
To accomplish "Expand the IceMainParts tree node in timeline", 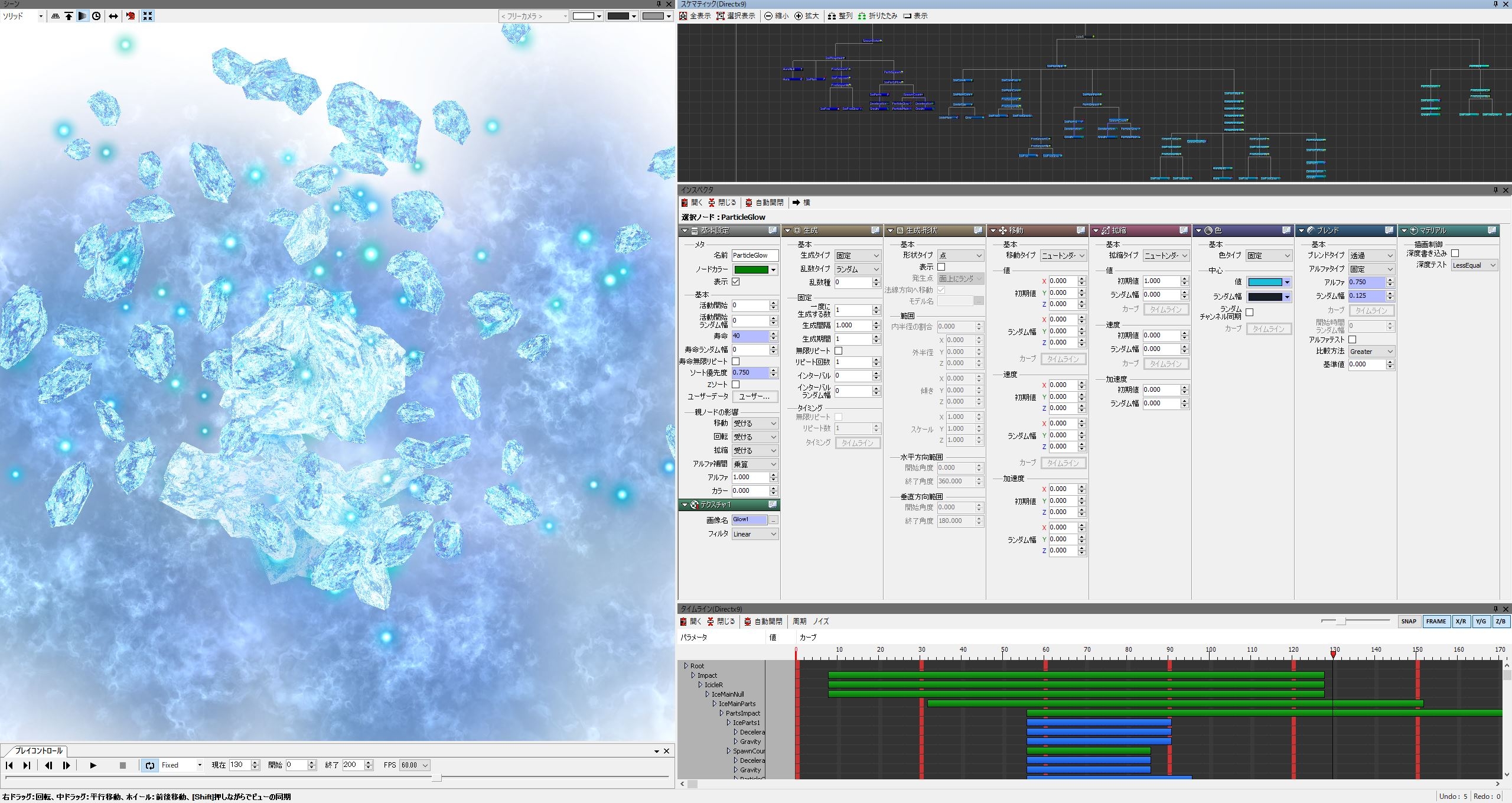I will point(714,704).
